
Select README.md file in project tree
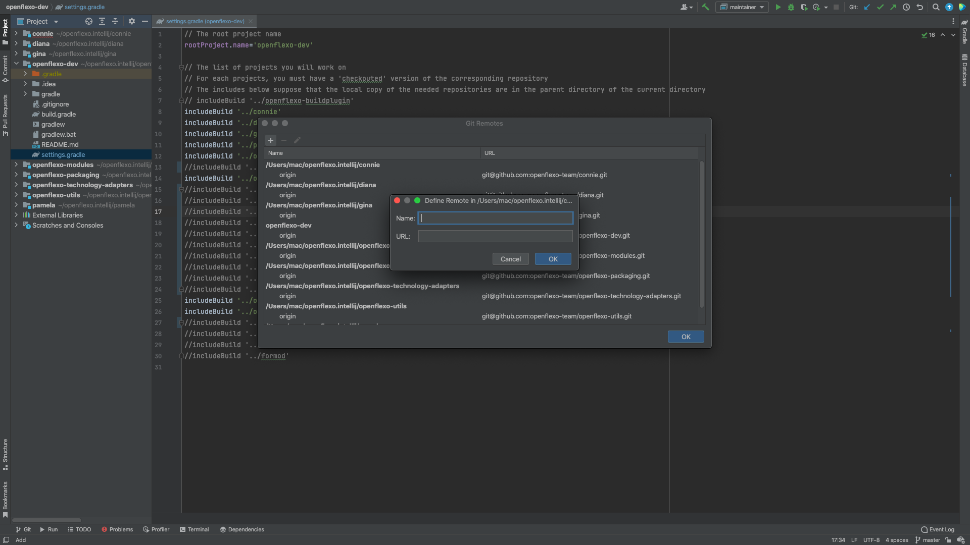(59, 145)
